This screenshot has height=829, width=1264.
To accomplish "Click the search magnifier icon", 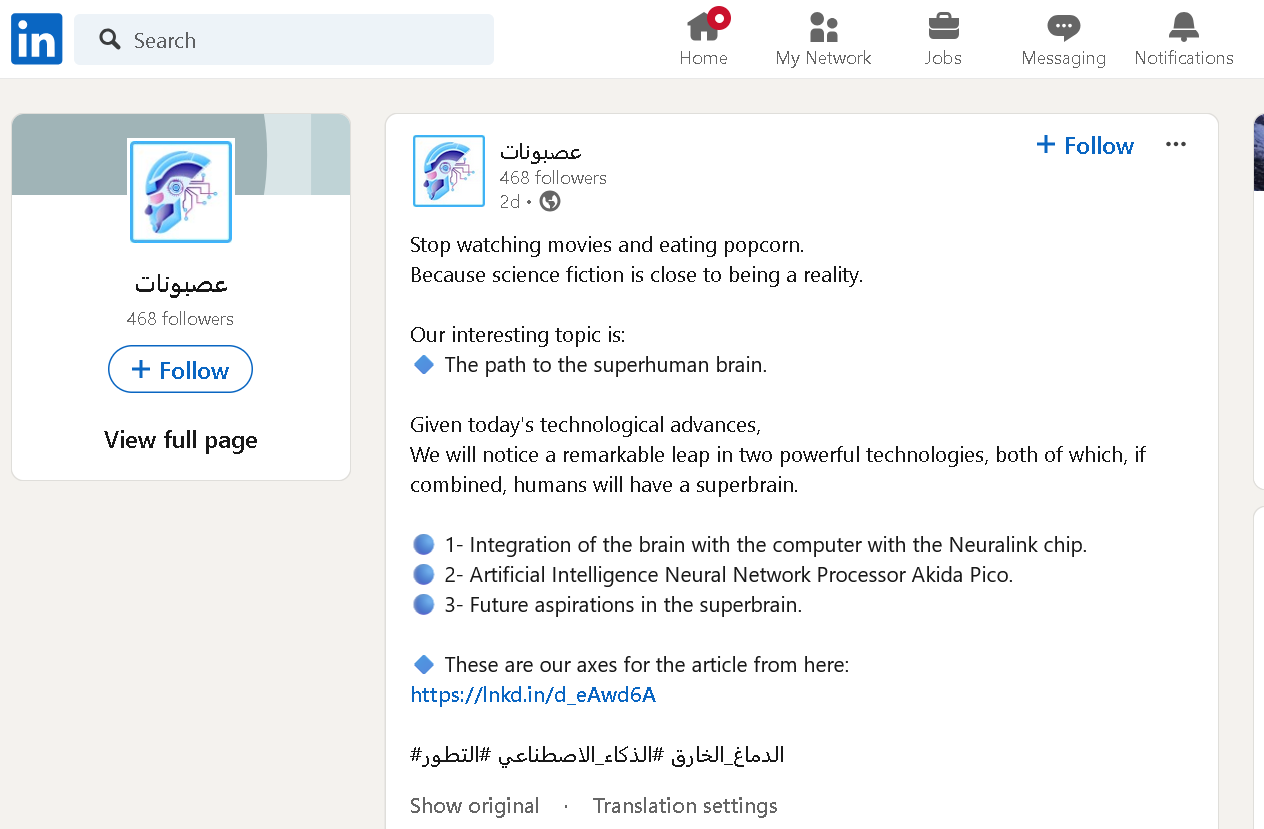I will 110,39.
